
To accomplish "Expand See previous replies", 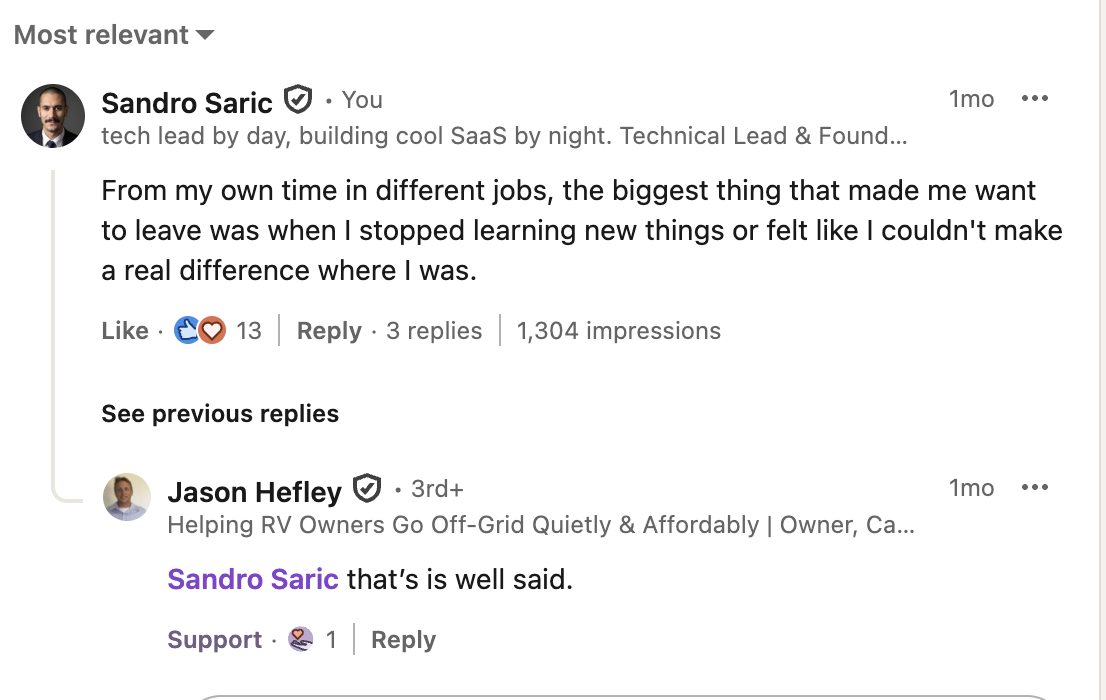I will (220, 414).
